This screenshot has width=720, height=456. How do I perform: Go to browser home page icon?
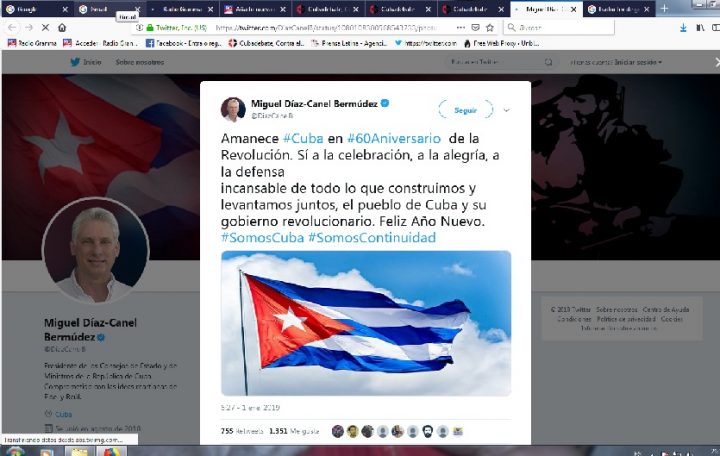click(x=62, y=28)
